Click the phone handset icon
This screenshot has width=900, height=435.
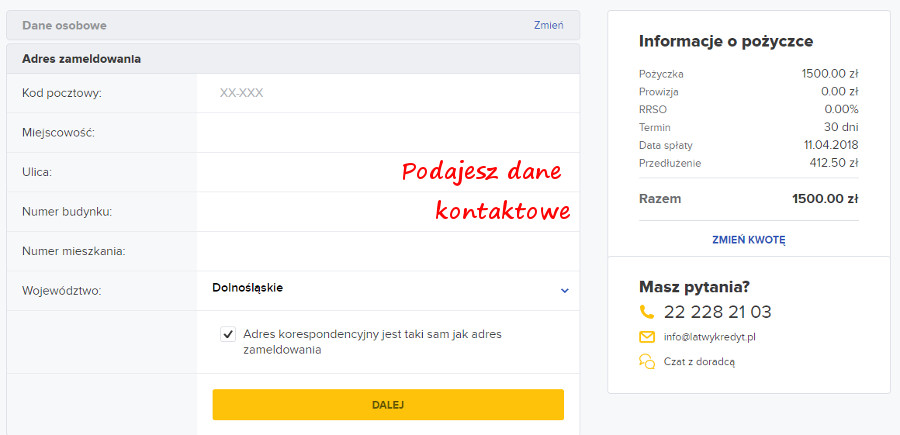click(x=647, y=312)
